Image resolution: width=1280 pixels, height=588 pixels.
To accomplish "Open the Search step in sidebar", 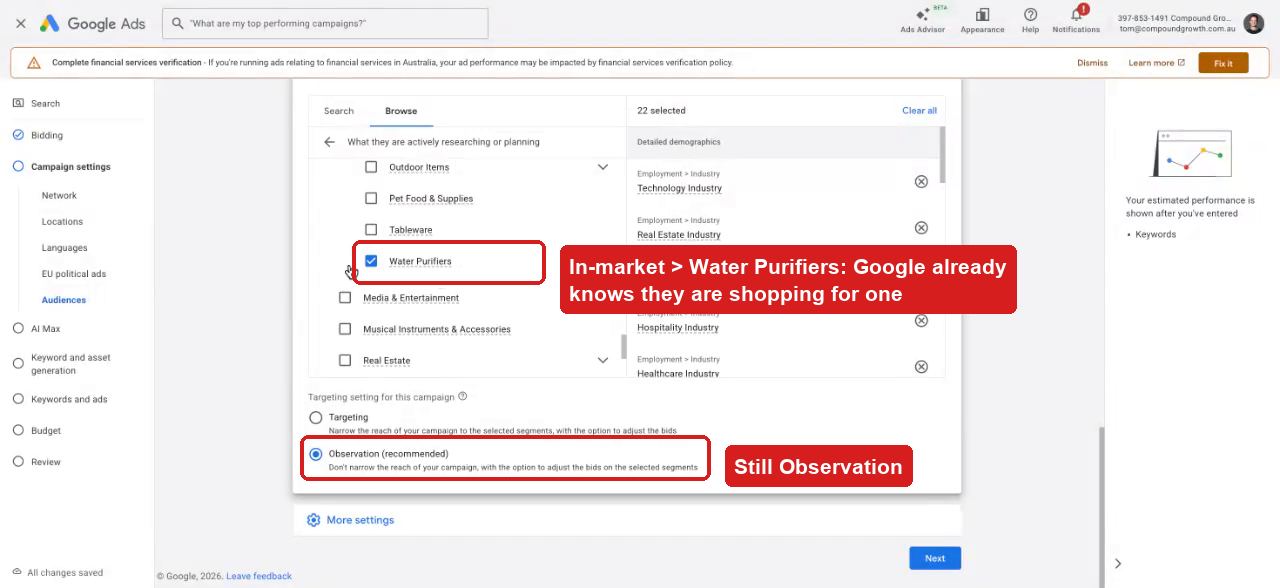I will (x=45, y=103).
